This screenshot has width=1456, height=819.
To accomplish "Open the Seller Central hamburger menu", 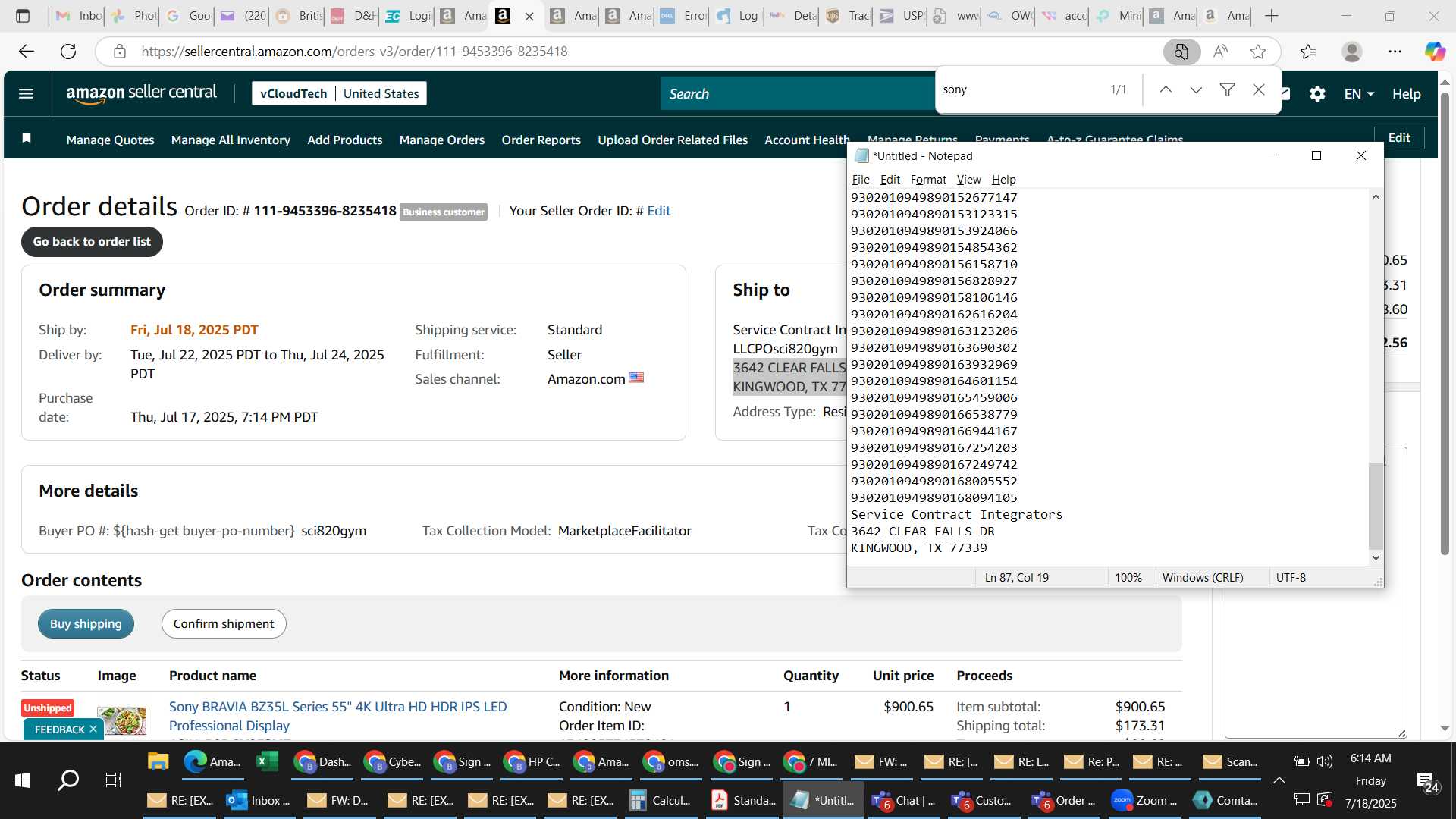I will tap(26, 93).
